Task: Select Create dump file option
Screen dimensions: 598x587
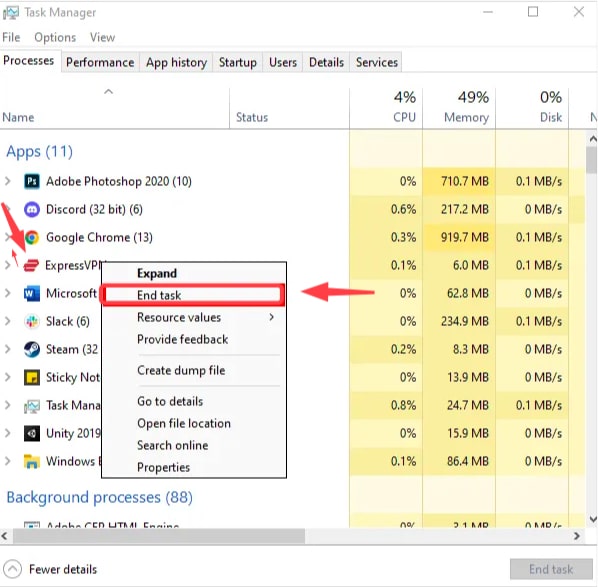Action: point(194,370)
